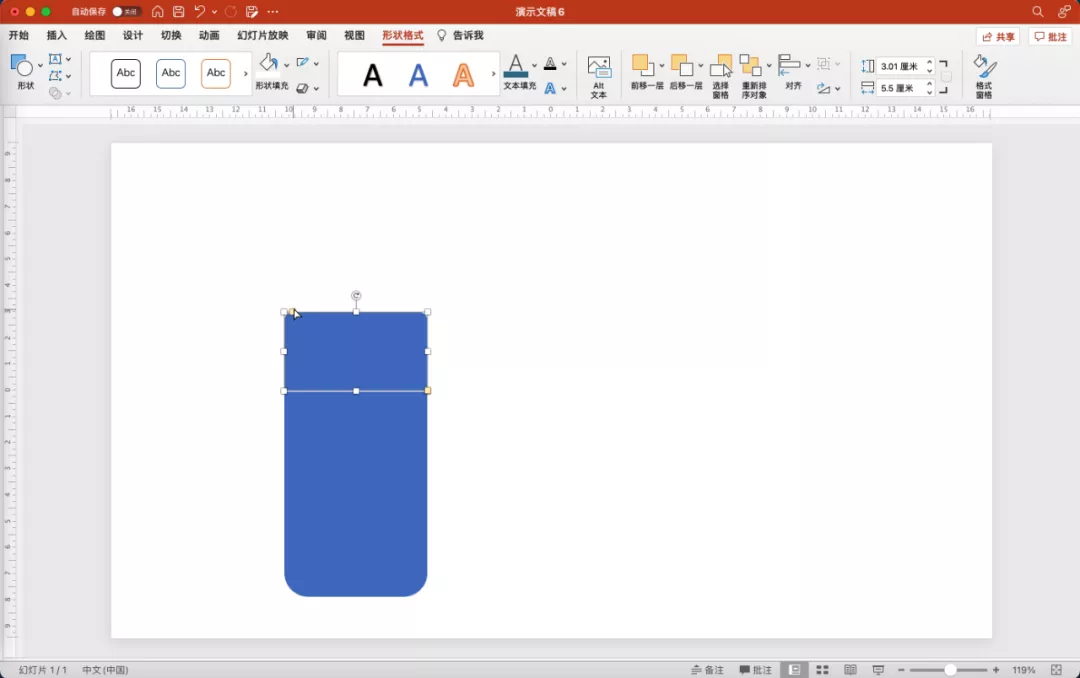Click the blue text effects A icon
Screen dimensions: 1080x678
[x=550, y=88]
